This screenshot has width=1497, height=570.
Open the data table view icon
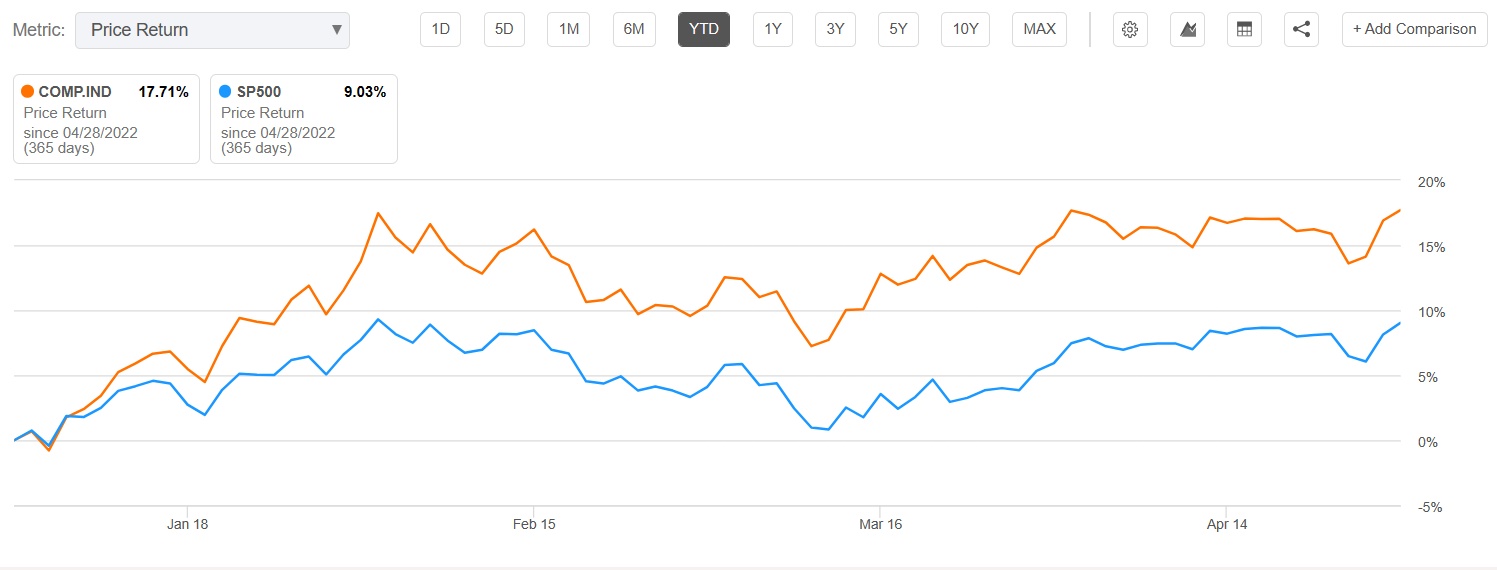(1245, 29)
